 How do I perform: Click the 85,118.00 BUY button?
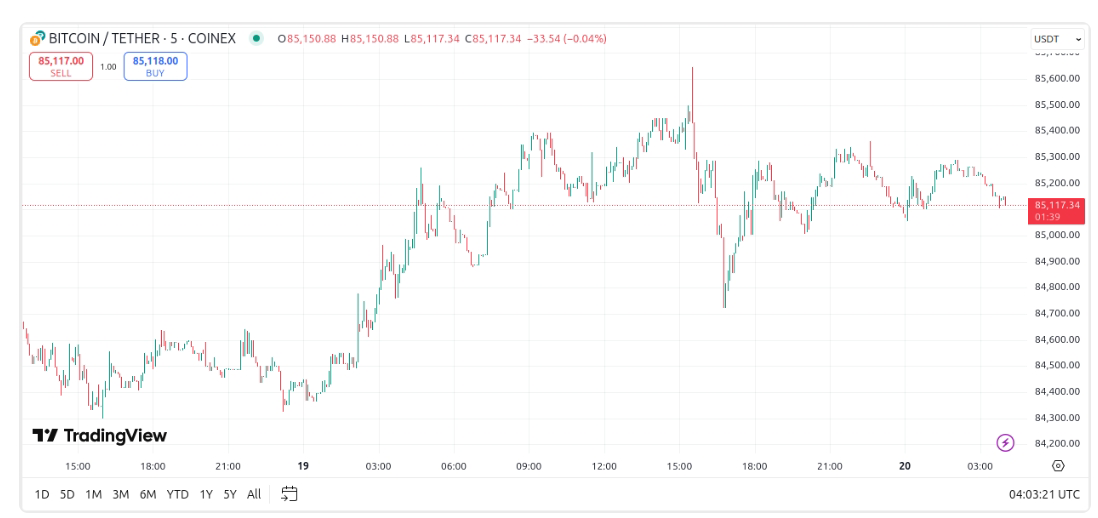coord(155,66)
